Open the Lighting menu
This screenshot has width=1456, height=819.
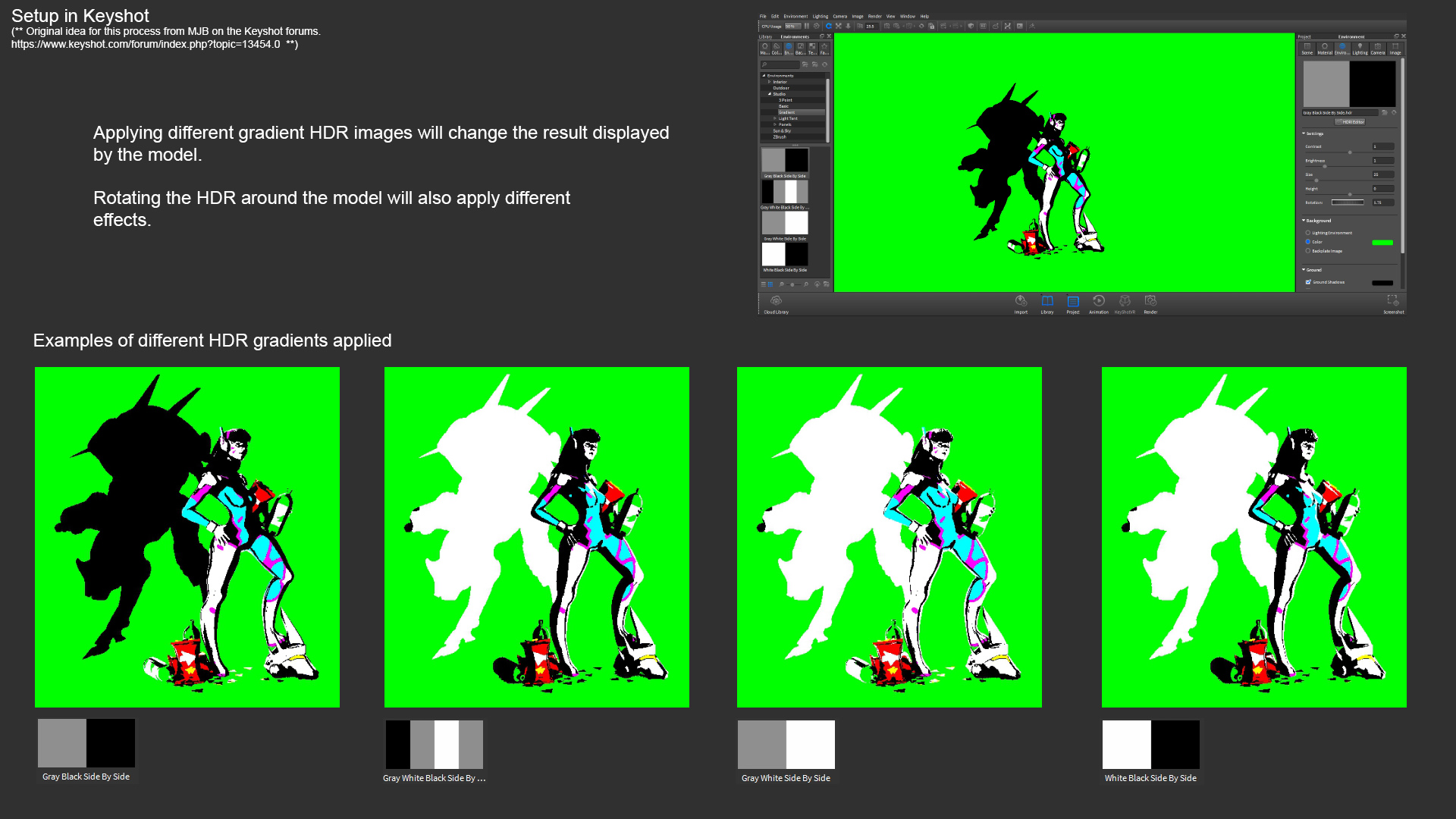coord(821,16)
